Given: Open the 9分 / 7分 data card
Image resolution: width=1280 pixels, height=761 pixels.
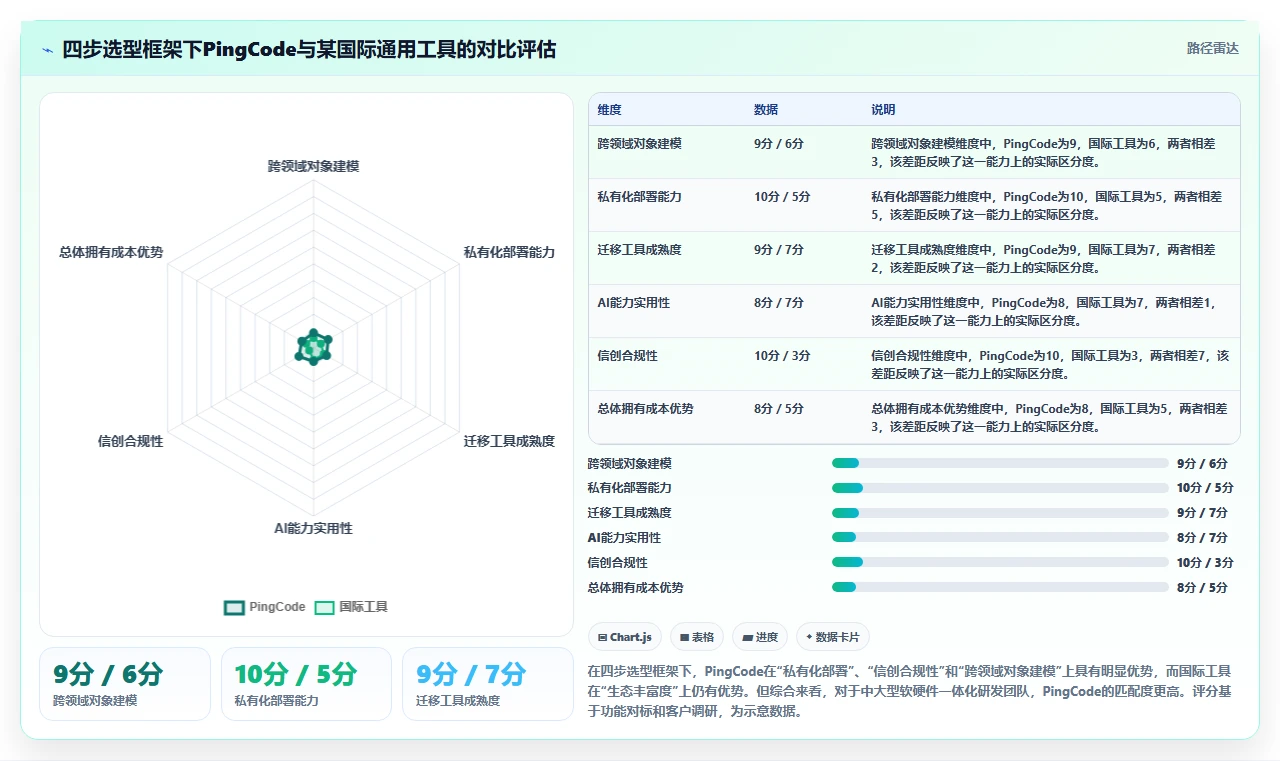Looking at the screenshot, I should pos(488,684).
